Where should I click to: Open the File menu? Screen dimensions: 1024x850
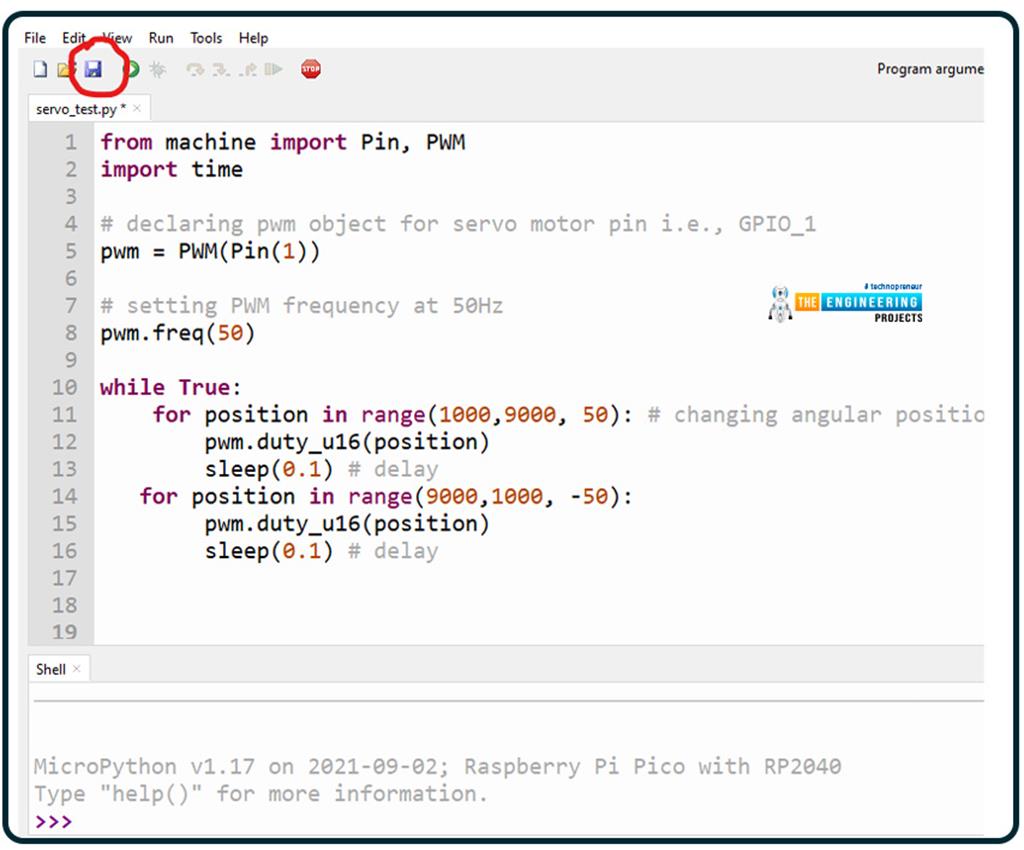[x=35, y=38]
